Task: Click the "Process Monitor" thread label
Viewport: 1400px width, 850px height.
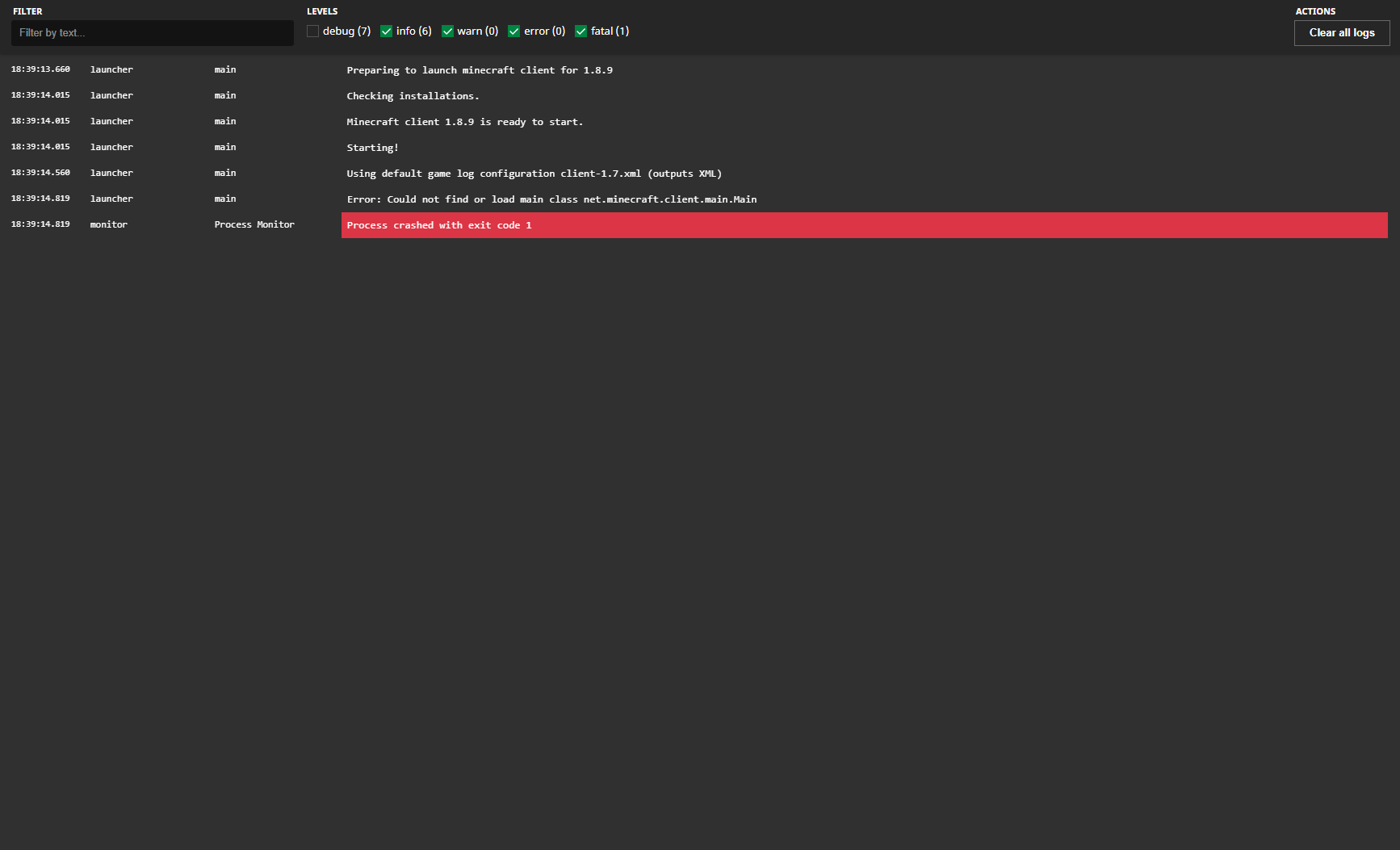Action: point(254,224)
